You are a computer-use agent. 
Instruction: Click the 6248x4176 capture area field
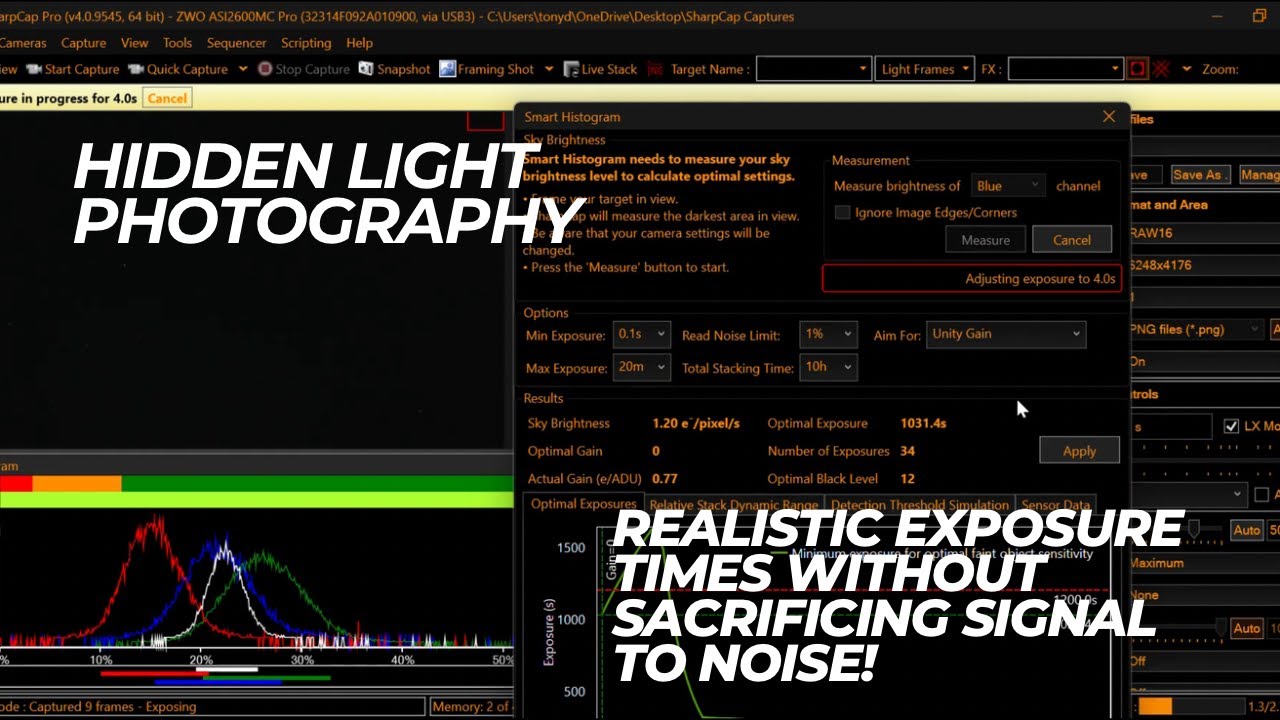(x=1204, y=265)
